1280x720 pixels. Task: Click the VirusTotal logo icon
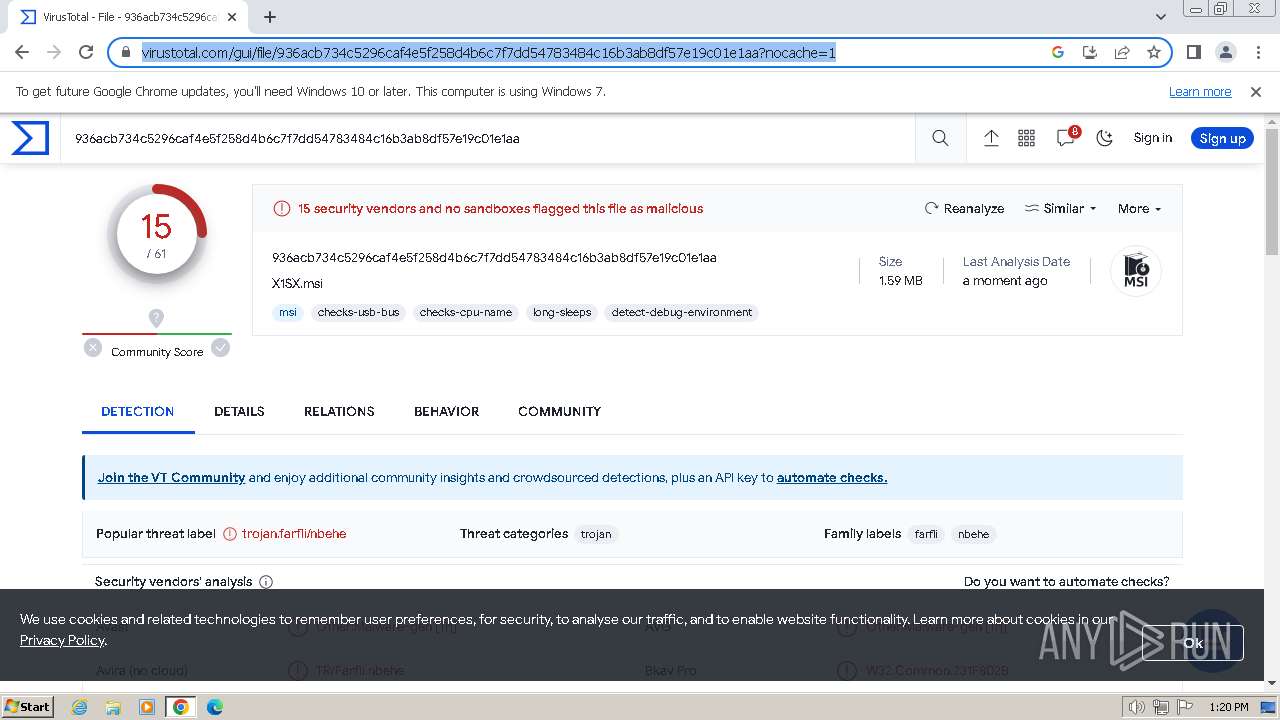point(30,138)
